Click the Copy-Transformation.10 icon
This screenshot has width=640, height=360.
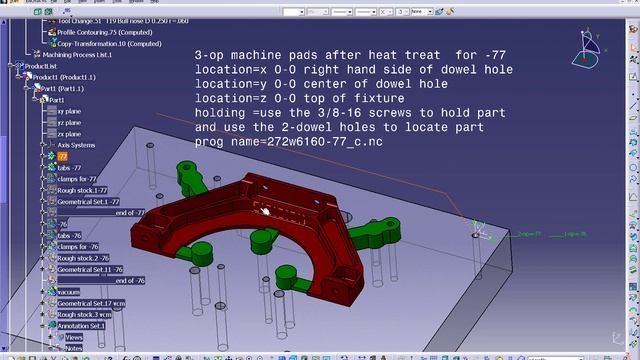click(52, 43)
